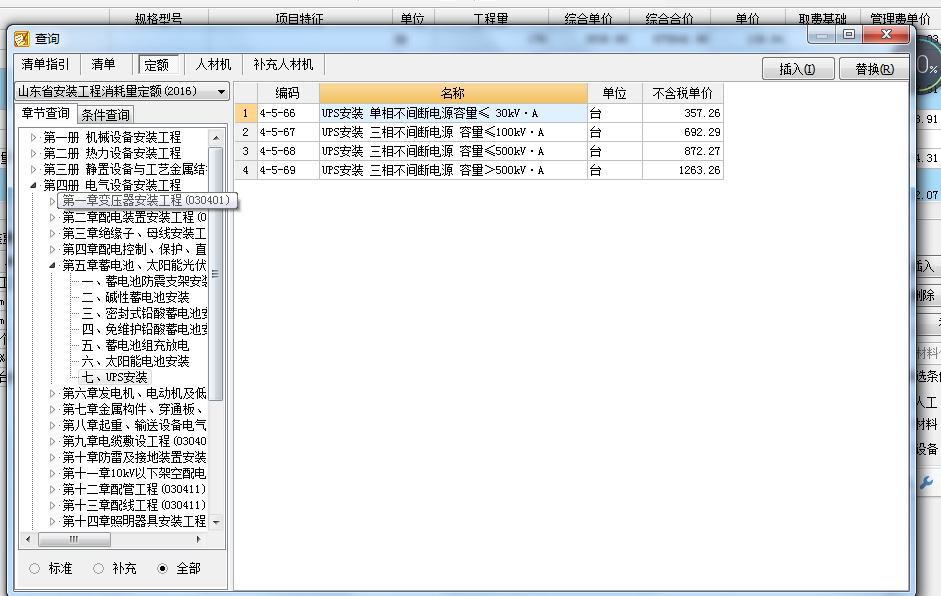Collapse 第四册 电气设备安装工程 node
This screenshot has width=941, height=596.
click(x=34, y=185)
